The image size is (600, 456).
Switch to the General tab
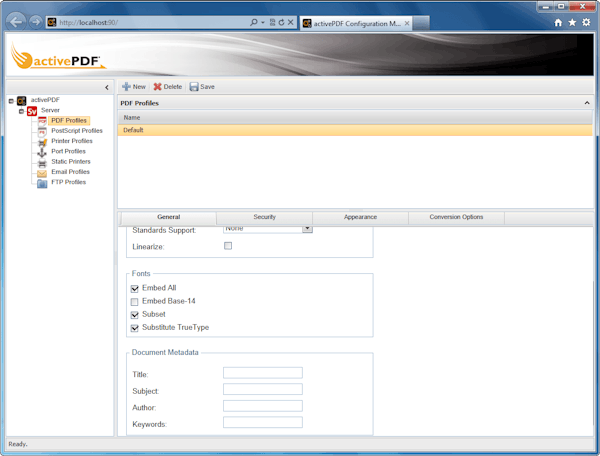point(168,217)
